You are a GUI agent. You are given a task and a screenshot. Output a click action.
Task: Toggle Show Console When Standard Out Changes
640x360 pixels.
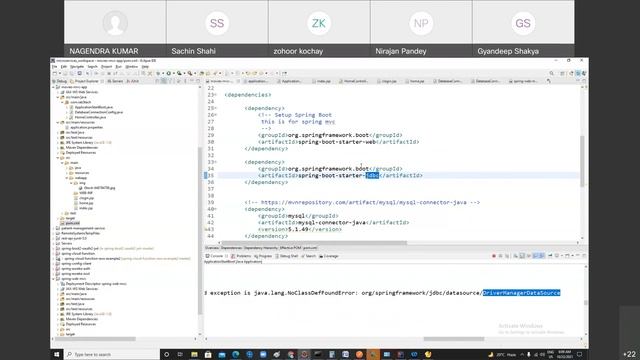pyautogui.click(x=535, y=256)
